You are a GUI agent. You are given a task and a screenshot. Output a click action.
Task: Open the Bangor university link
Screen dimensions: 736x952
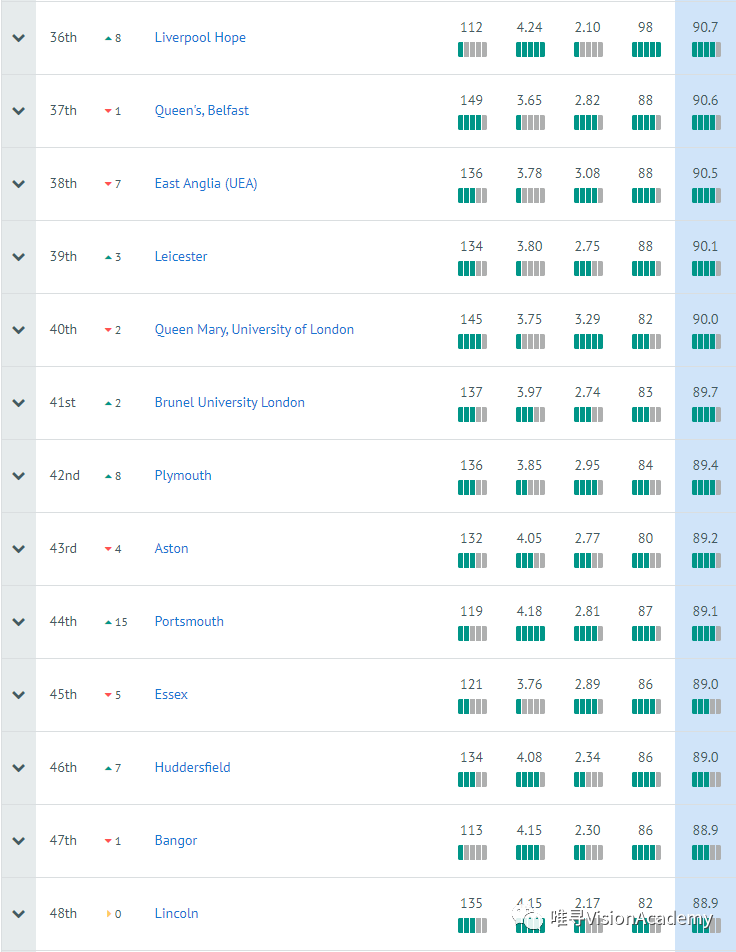coord(176,841)
